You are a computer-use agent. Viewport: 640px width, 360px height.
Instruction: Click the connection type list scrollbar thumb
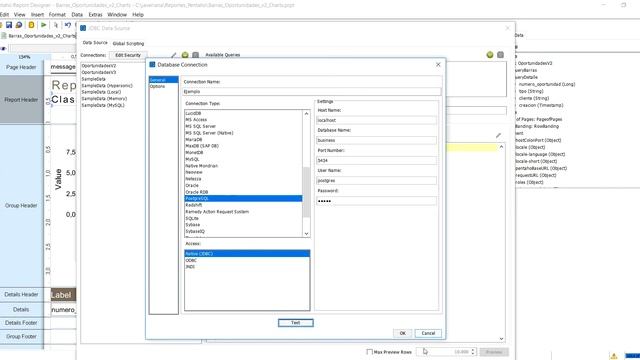coord(306,192)
